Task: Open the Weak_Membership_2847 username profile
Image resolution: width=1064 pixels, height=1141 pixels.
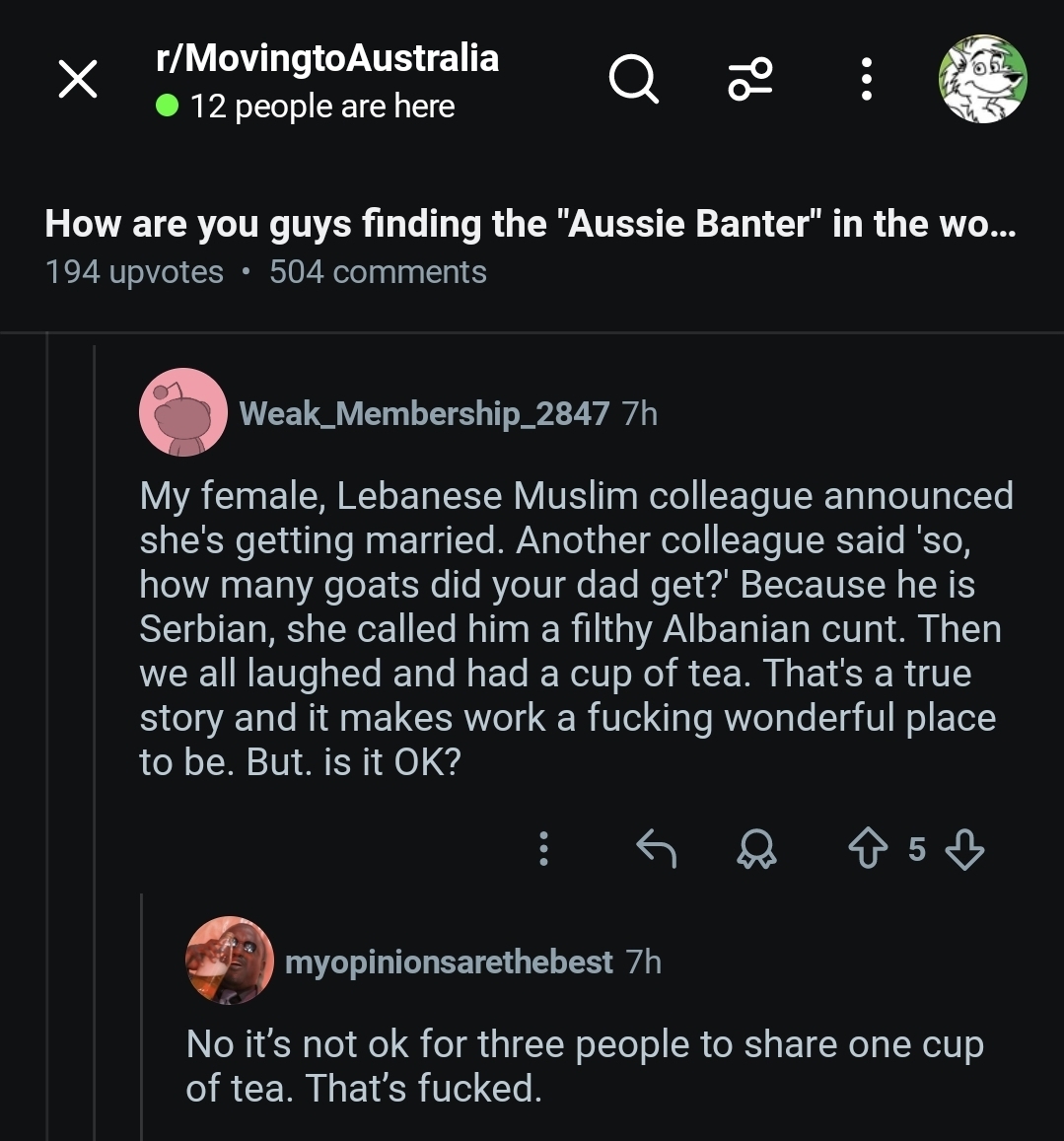Action: [424, 413]
